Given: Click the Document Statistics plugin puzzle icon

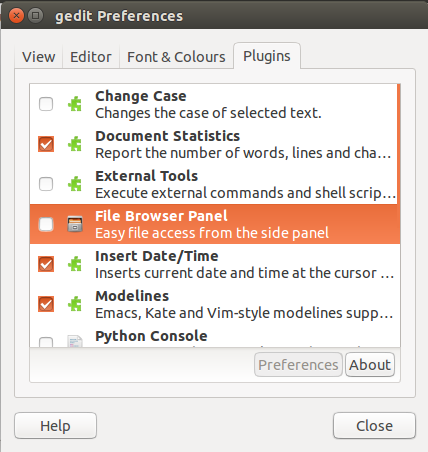Looking at the screenshot, I should [75, 144].
